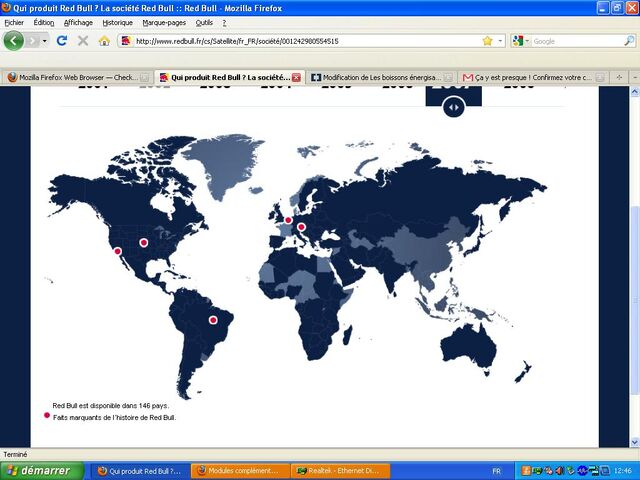Open the Google search engine selector

pyautogui.click(x=520, y=41)
